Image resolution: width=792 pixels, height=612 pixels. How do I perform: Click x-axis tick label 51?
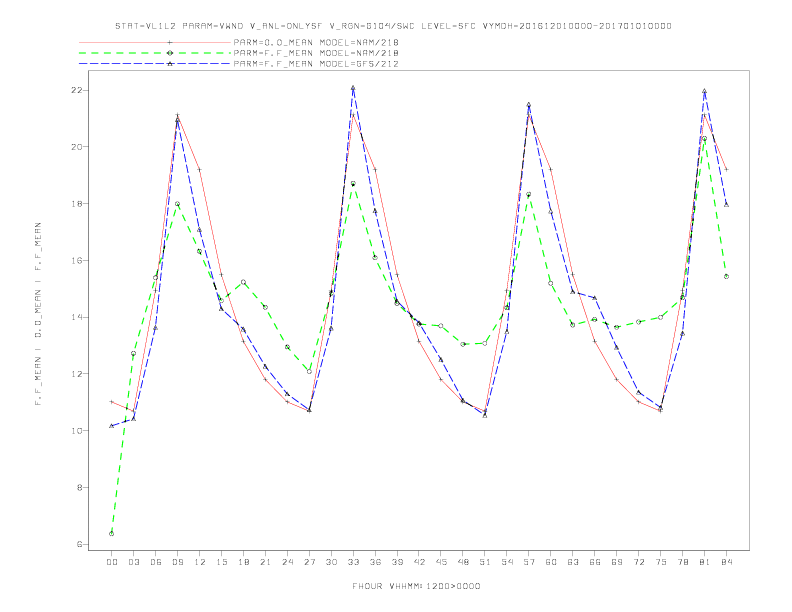[485, 562]
